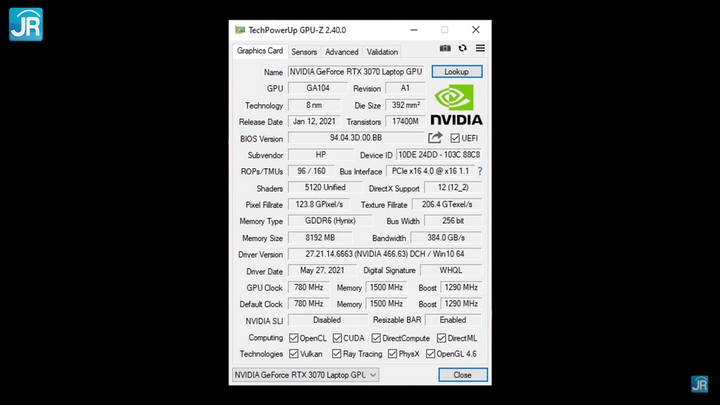Click the GPU field showing GA104
Viewport: 720px width, 405px height.
coord(318,88)
